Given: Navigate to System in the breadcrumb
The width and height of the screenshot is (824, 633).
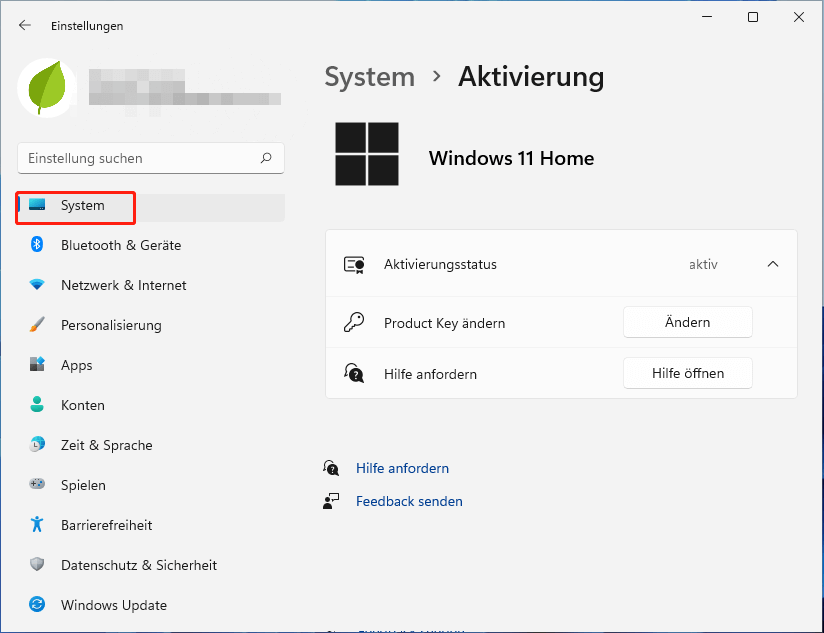Looking at the screenshot, I should click(x=369, y=77).
